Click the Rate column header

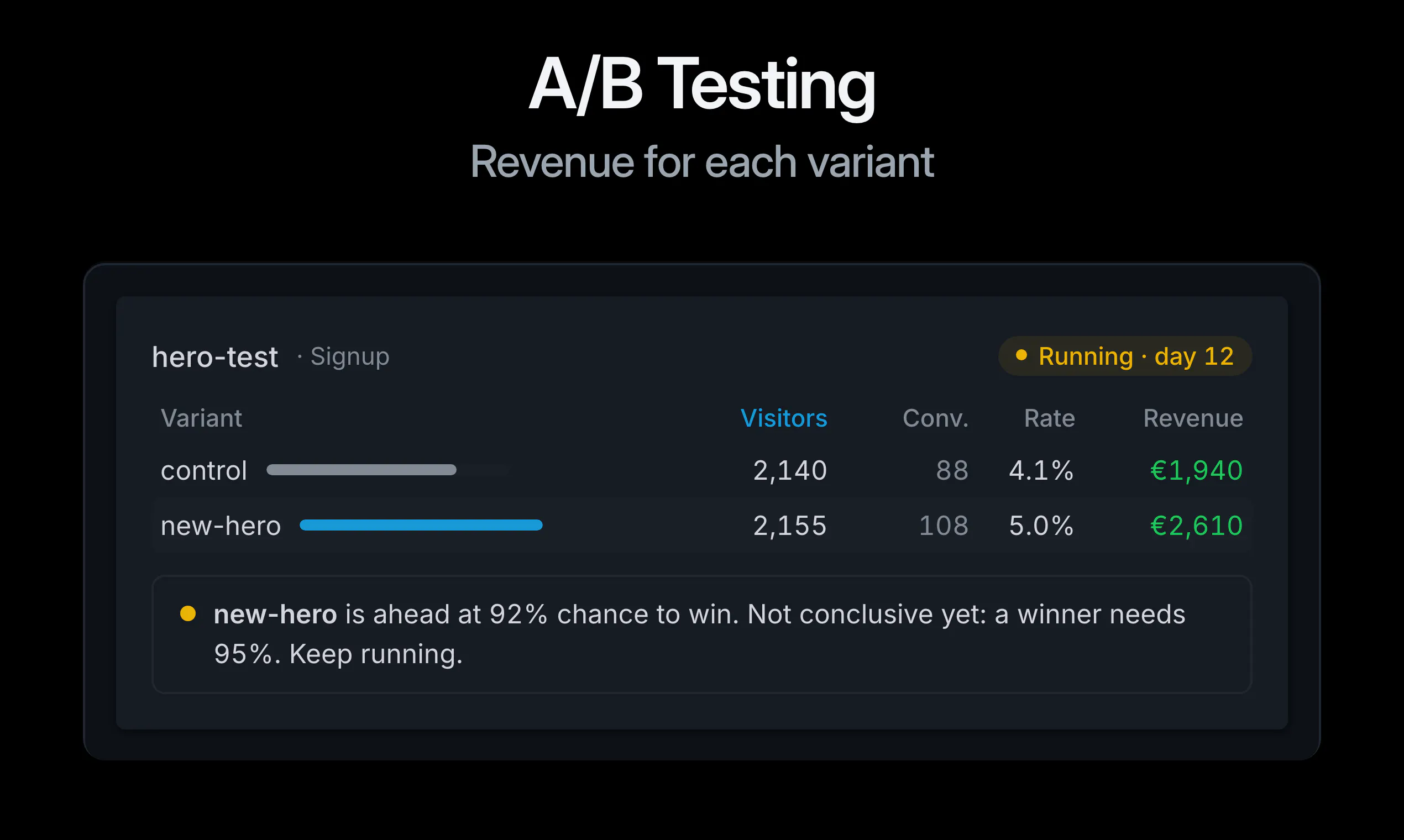click(x=1049, y=418)
